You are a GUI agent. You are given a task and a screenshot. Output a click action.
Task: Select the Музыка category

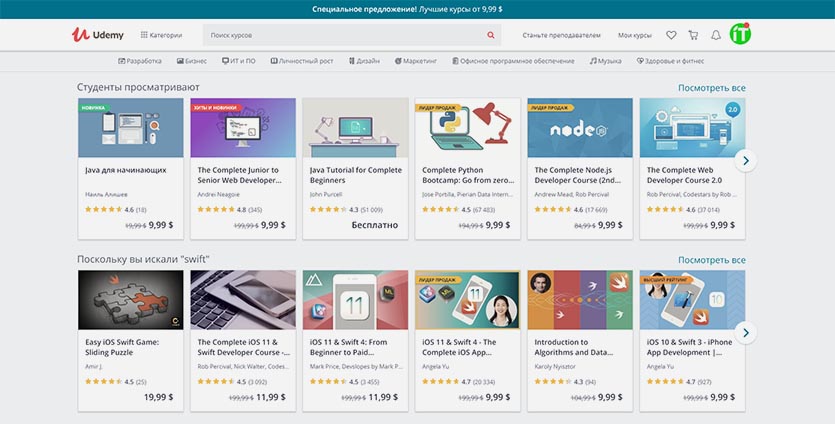pos(605,61)
